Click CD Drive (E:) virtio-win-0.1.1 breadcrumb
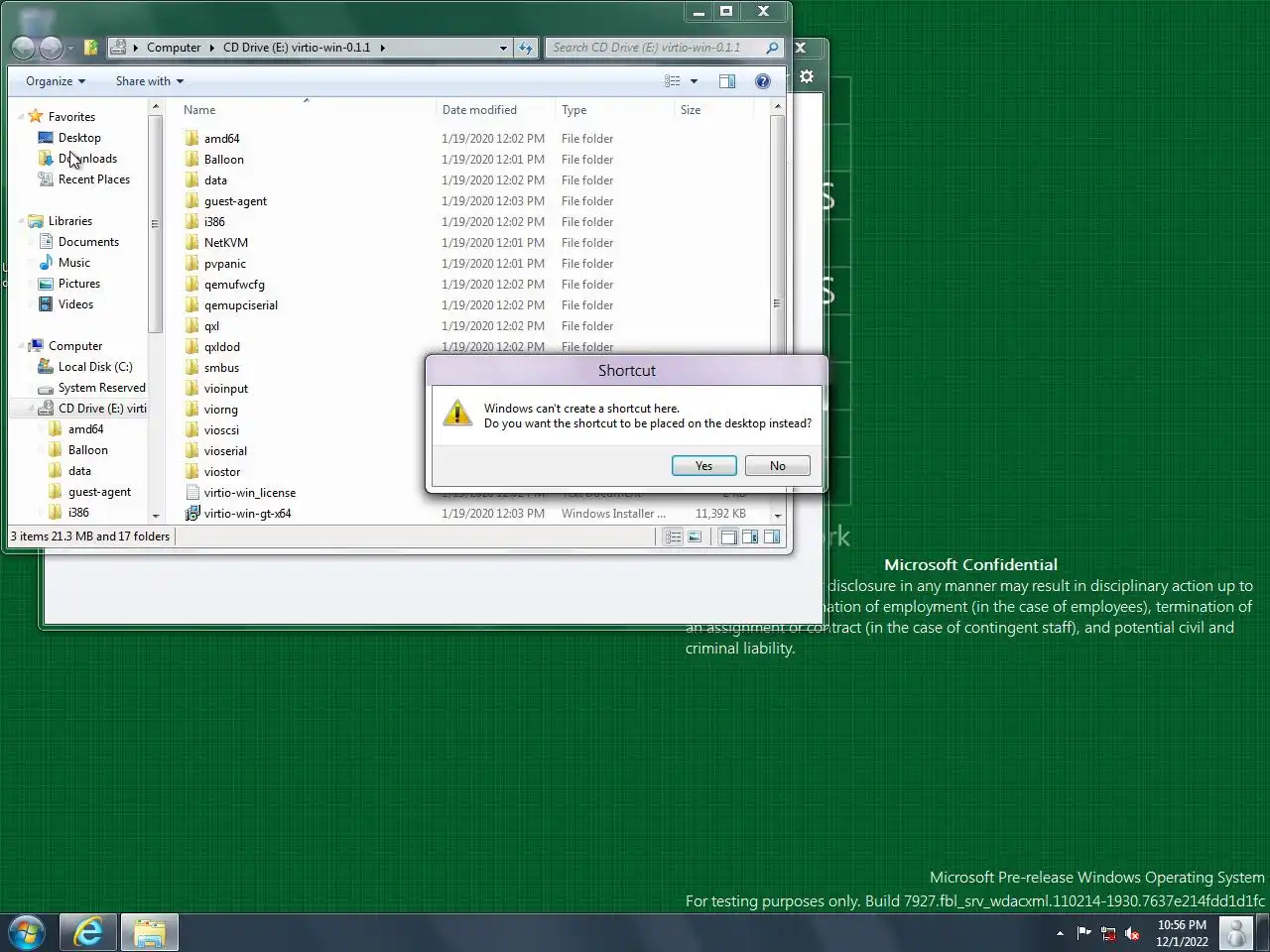 pyautogui.click(x=297, y=48)
